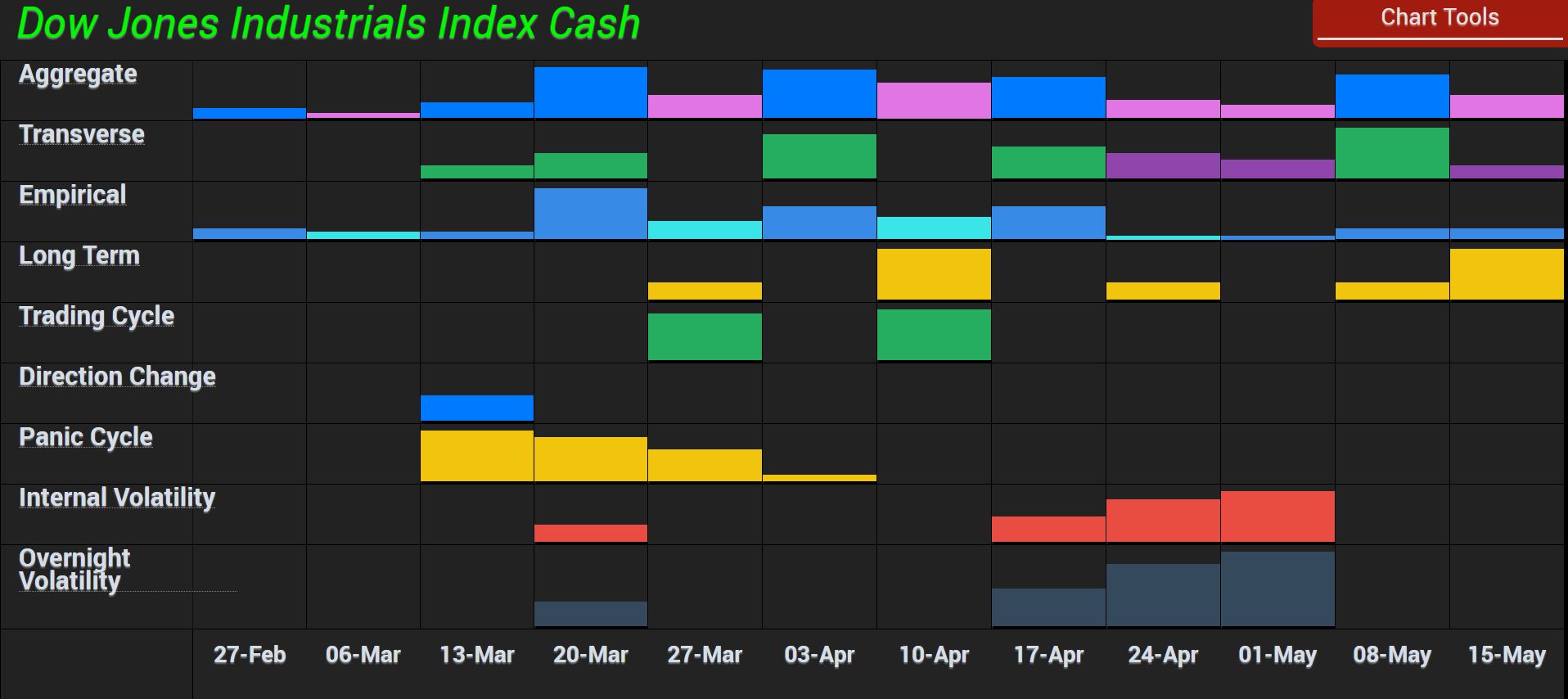The width and height of the screenshot is (1568, 699).
Task: Click the blue Direction Change bar for 13-Mar
Action: coord(476,408)
